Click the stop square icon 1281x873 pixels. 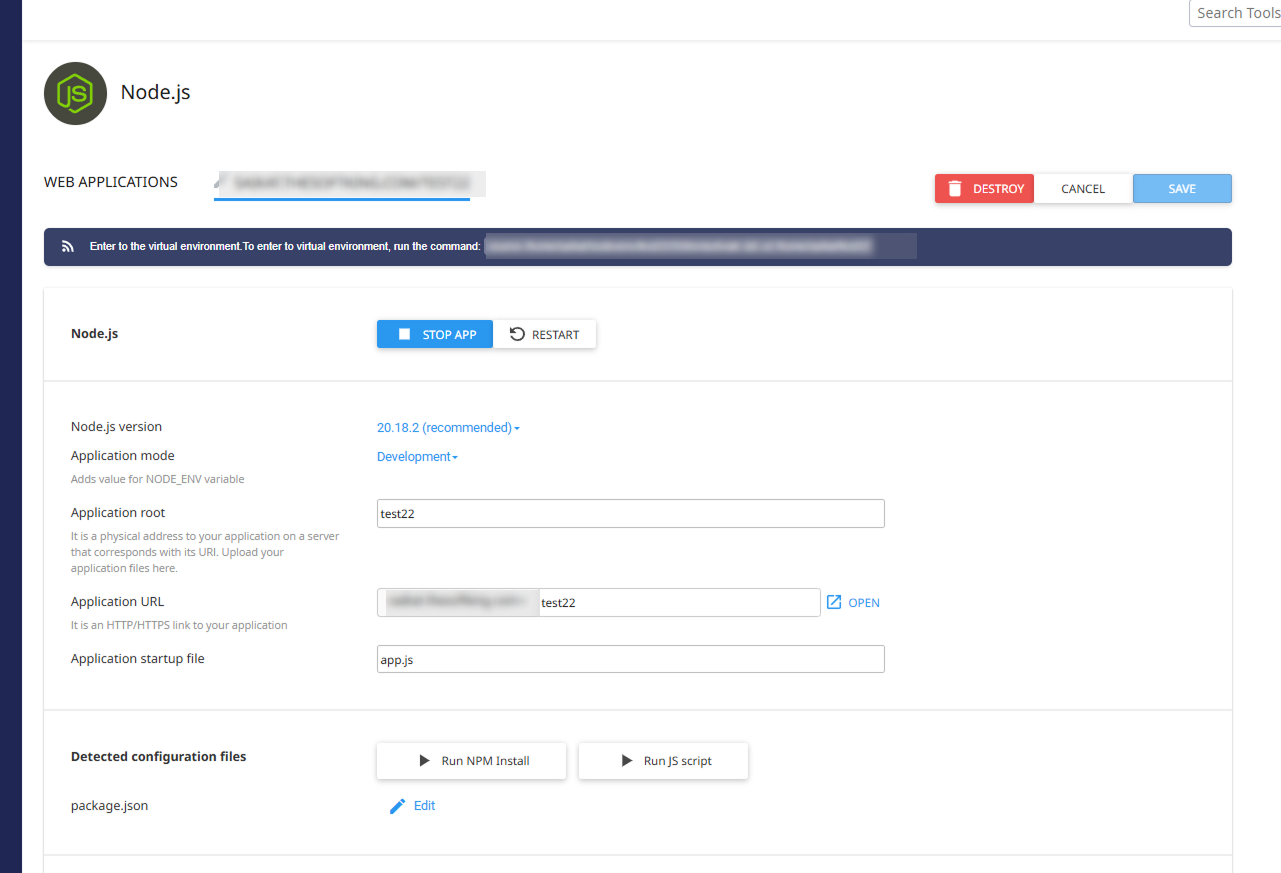[405, 334]
